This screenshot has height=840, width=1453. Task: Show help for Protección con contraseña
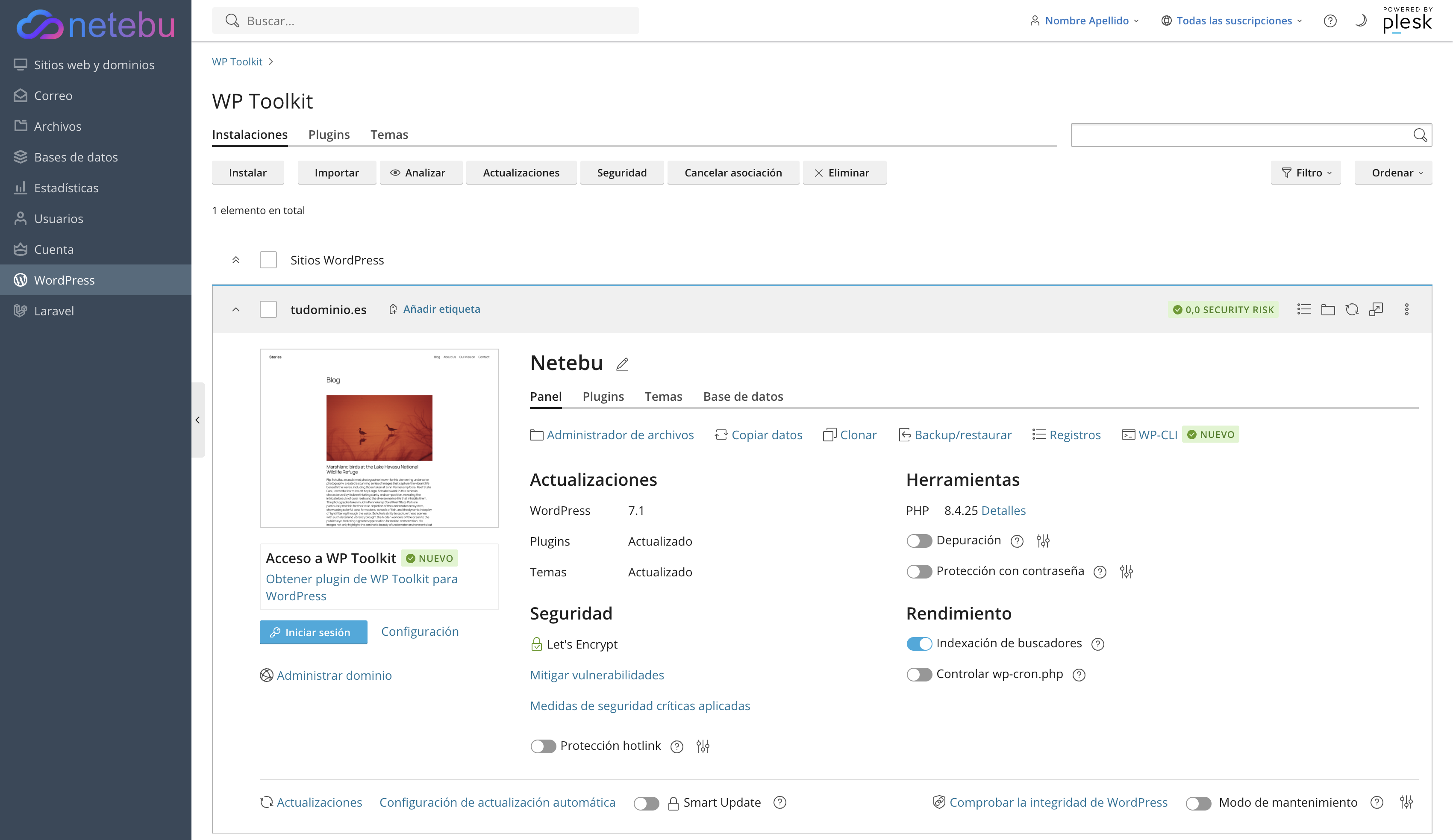click(x=1100, y=571)
